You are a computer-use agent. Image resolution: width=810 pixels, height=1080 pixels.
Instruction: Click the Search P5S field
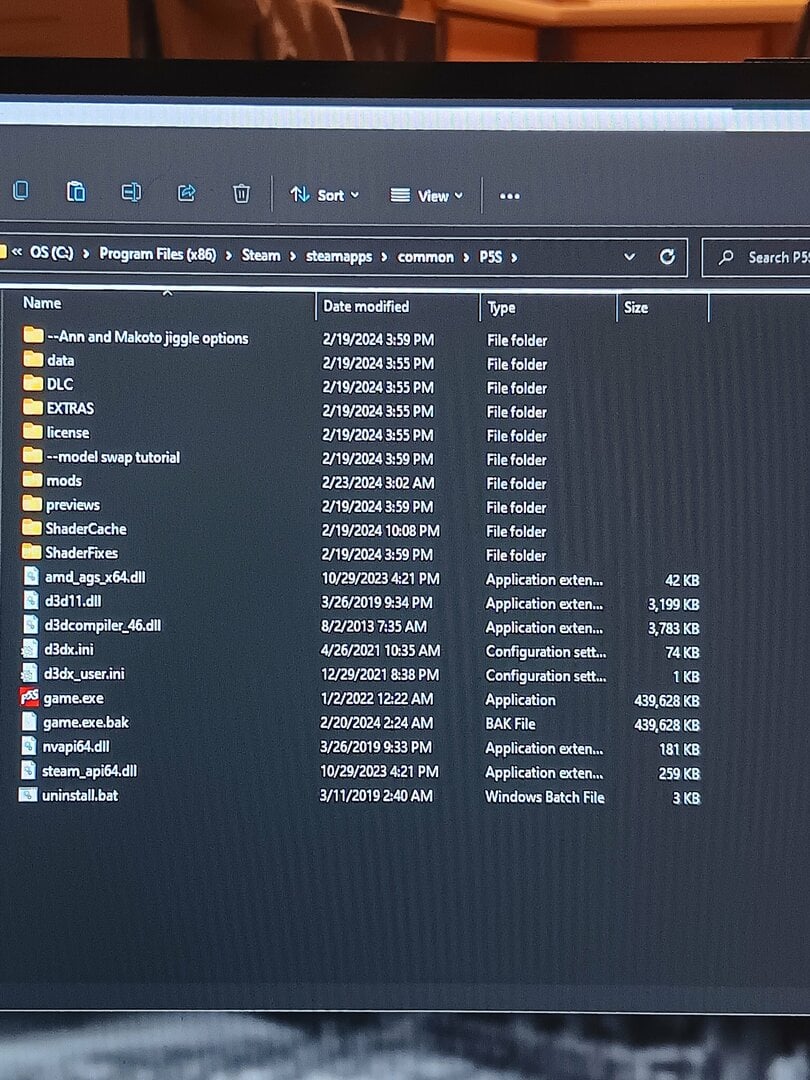756,258
